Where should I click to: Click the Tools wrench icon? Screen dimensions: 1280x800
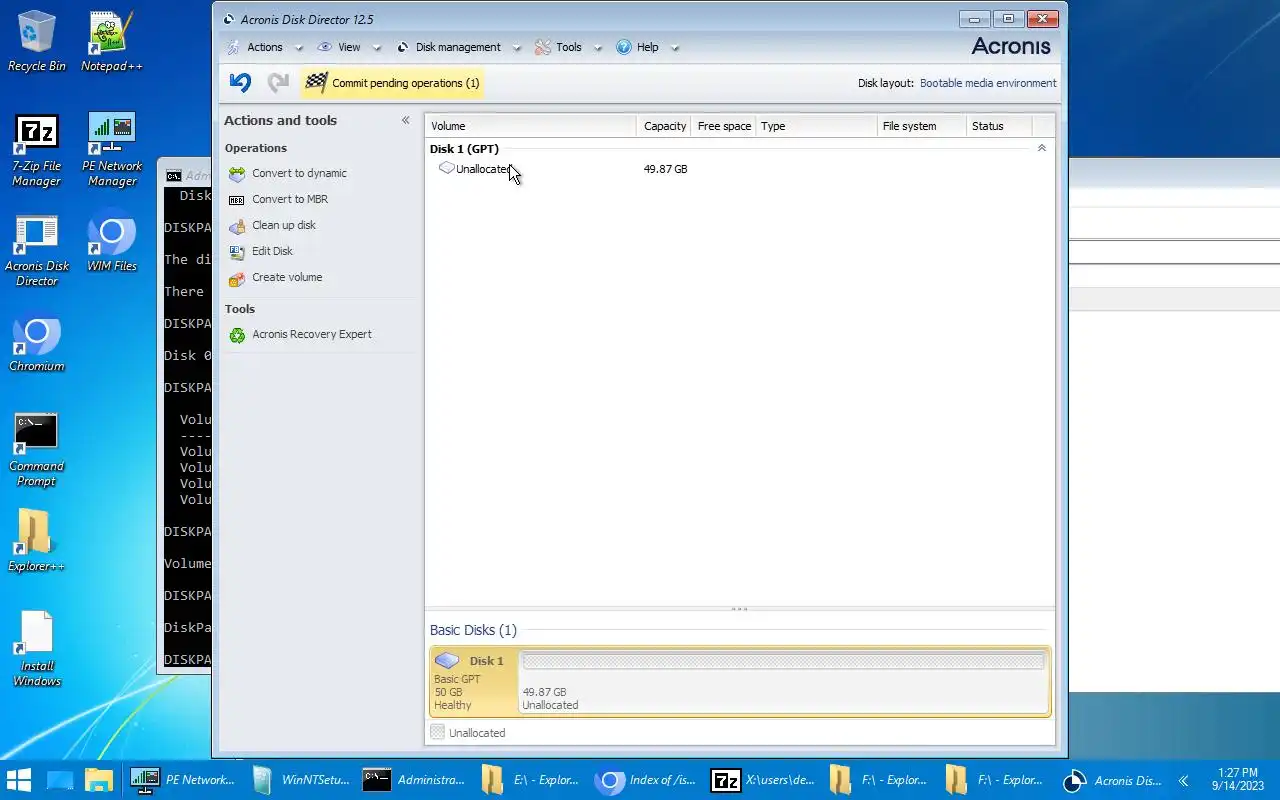tap(543, 47)
